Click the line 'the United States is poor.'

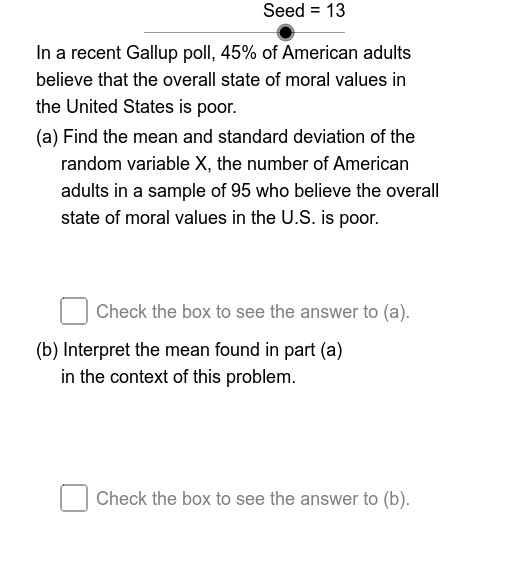136,107
